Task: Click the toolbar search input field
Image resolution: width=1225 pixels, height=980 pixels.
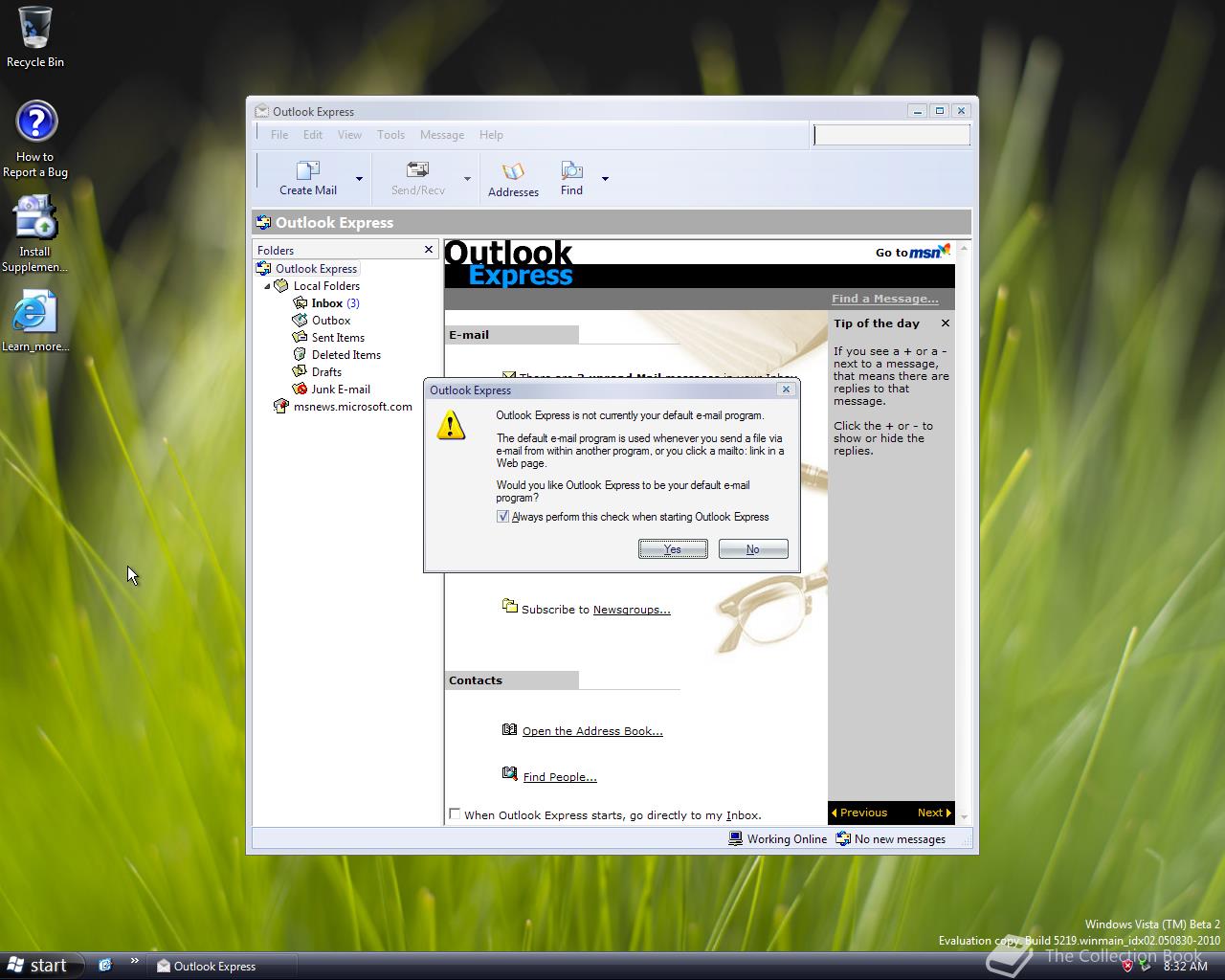Action: pyautogui.click(x=891, y=135)
